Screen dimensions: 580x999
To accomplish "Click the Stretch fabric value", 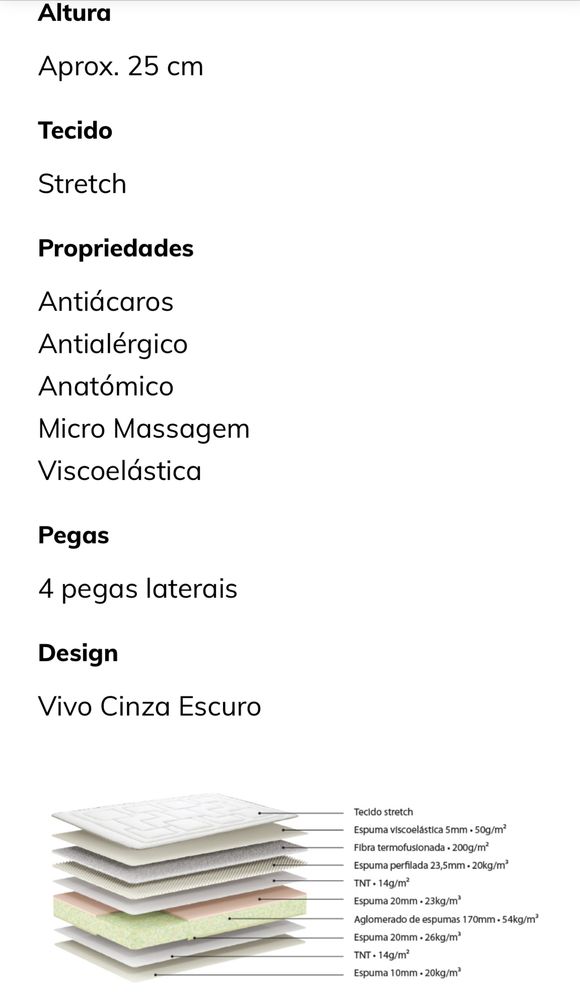I will pyautogui.click(x=82, y=184).
